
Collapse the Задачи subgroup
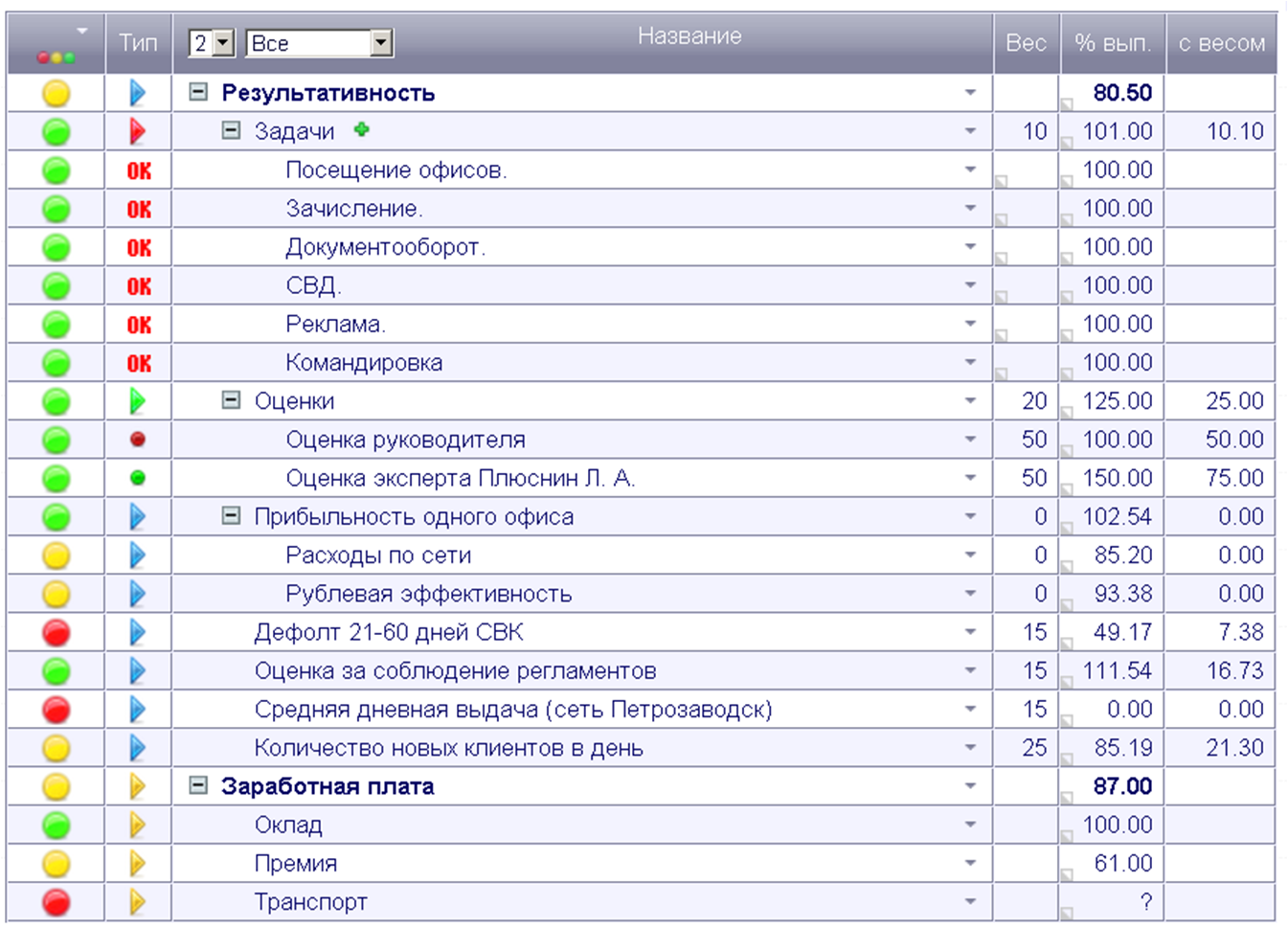pos(231,130)
